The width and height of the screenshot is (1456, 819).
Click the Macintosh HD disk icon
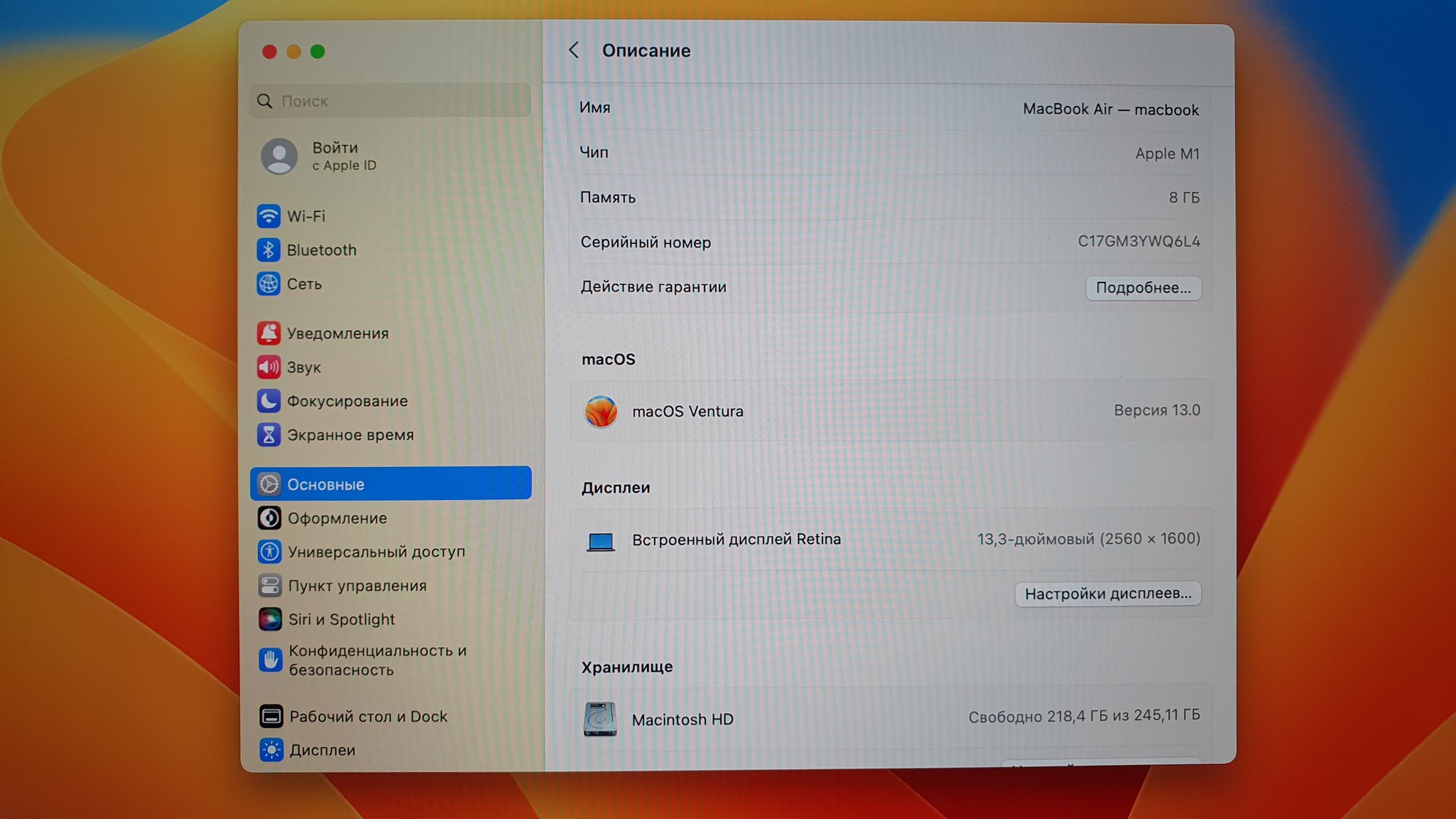tap(600, 719)
